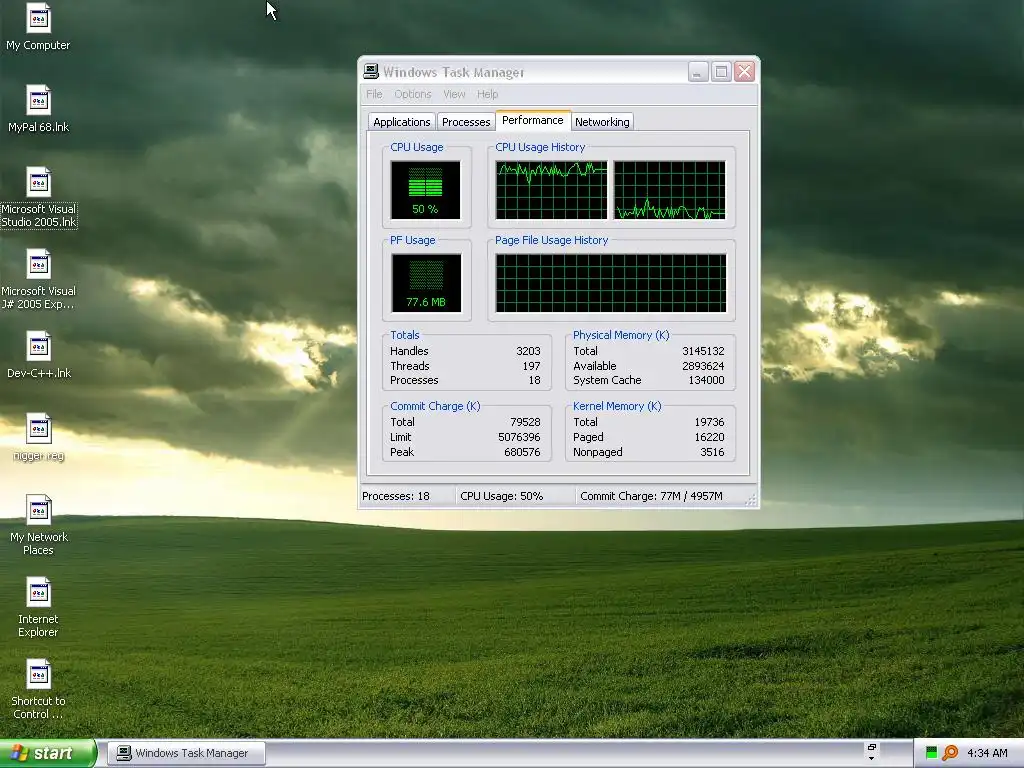Click the Windows Task Manager taskbar button
The image size is (1024, 768).
tap(186, 753)
